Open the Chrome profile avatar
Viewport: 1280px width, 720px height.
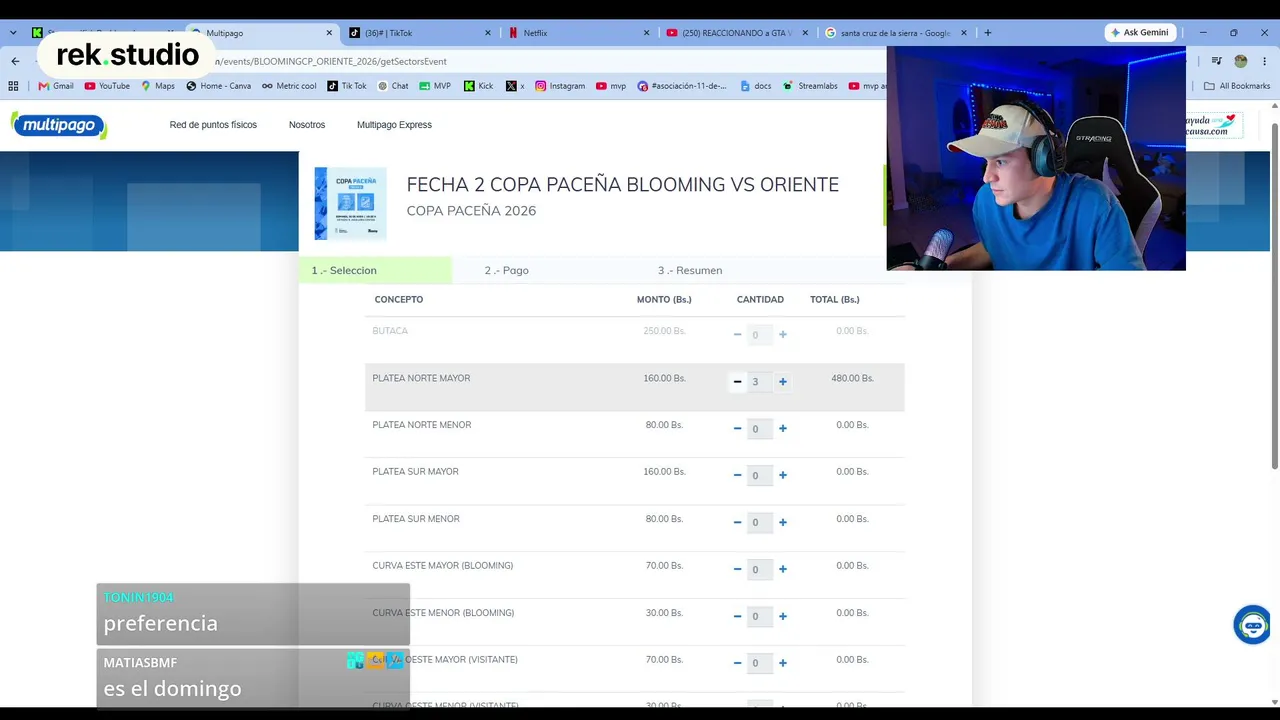[1241, 61]
